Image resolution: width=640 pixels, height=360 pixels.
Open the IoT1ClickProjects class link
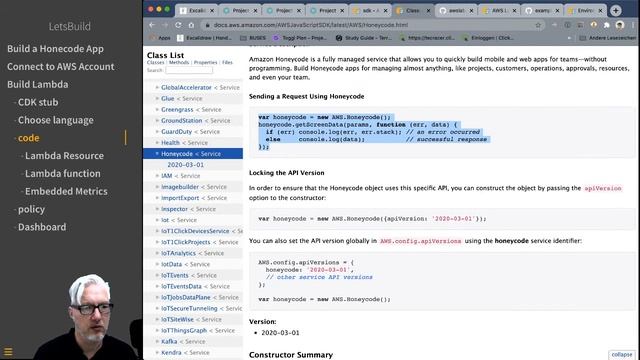point(186,242)
